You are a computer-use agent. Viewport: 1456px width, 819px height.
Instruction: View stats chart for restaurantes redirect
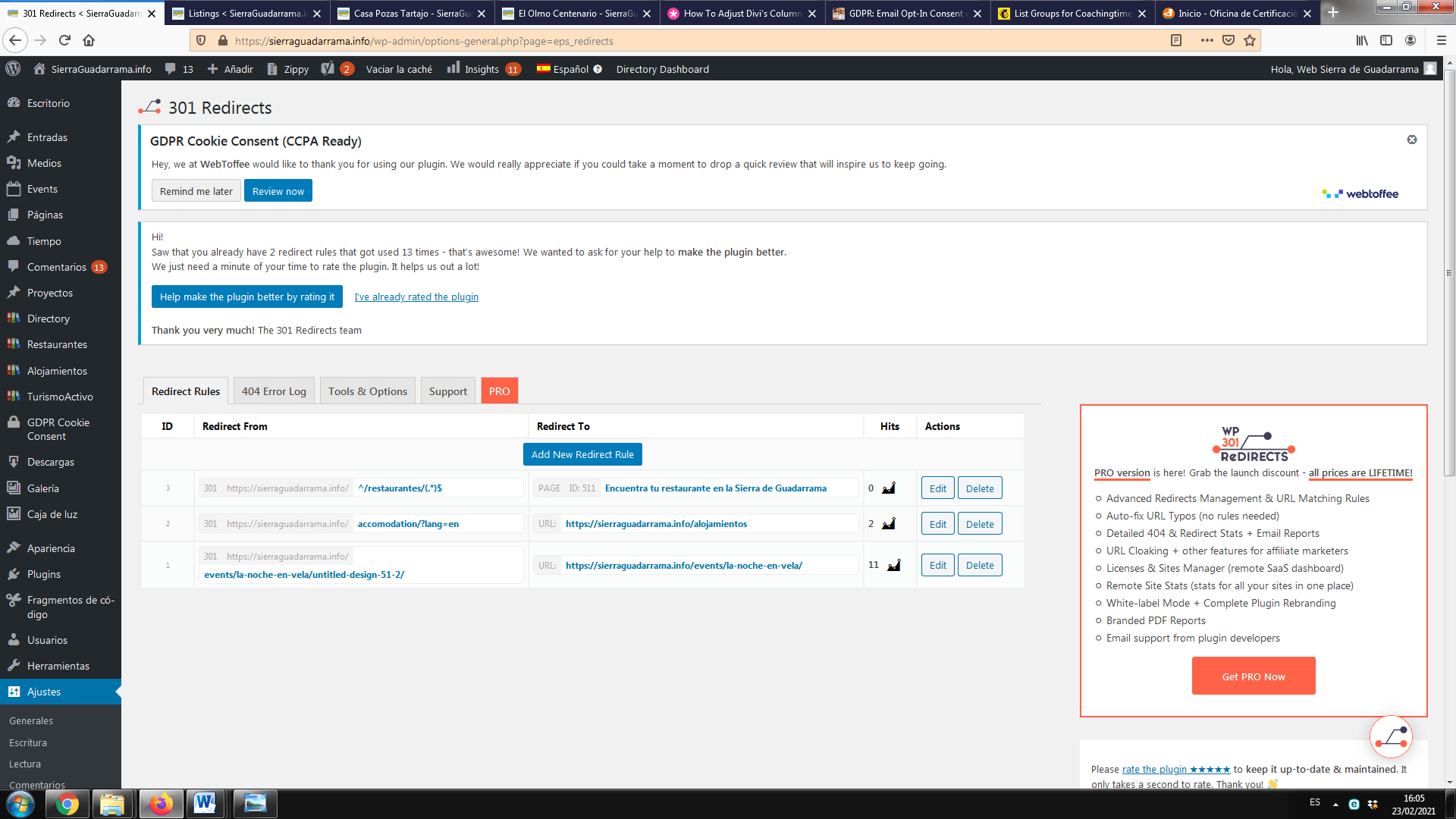(x=889, y=488)
